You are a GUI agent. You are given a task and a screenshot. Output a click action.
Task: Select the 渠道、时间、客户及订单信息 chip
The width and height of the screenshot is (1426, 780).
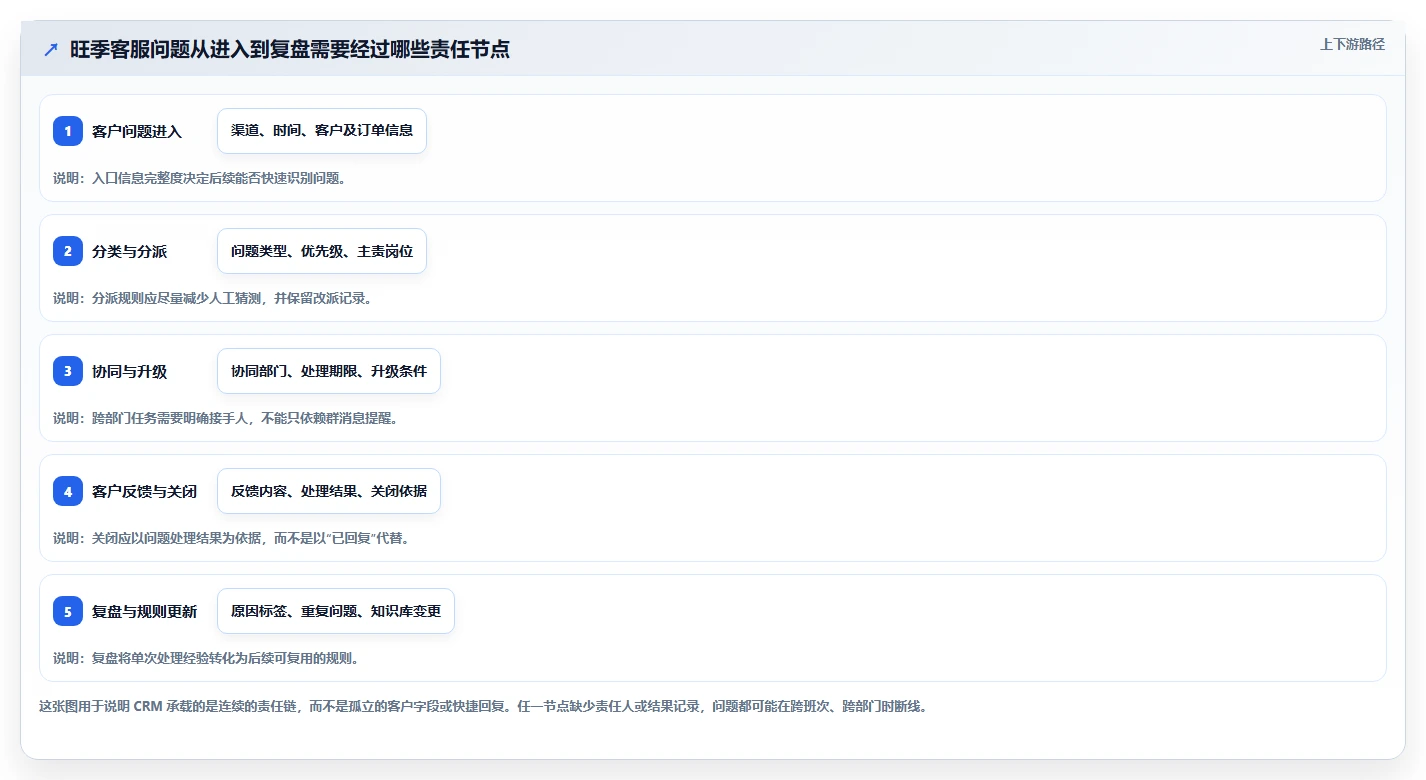point(322,131)
